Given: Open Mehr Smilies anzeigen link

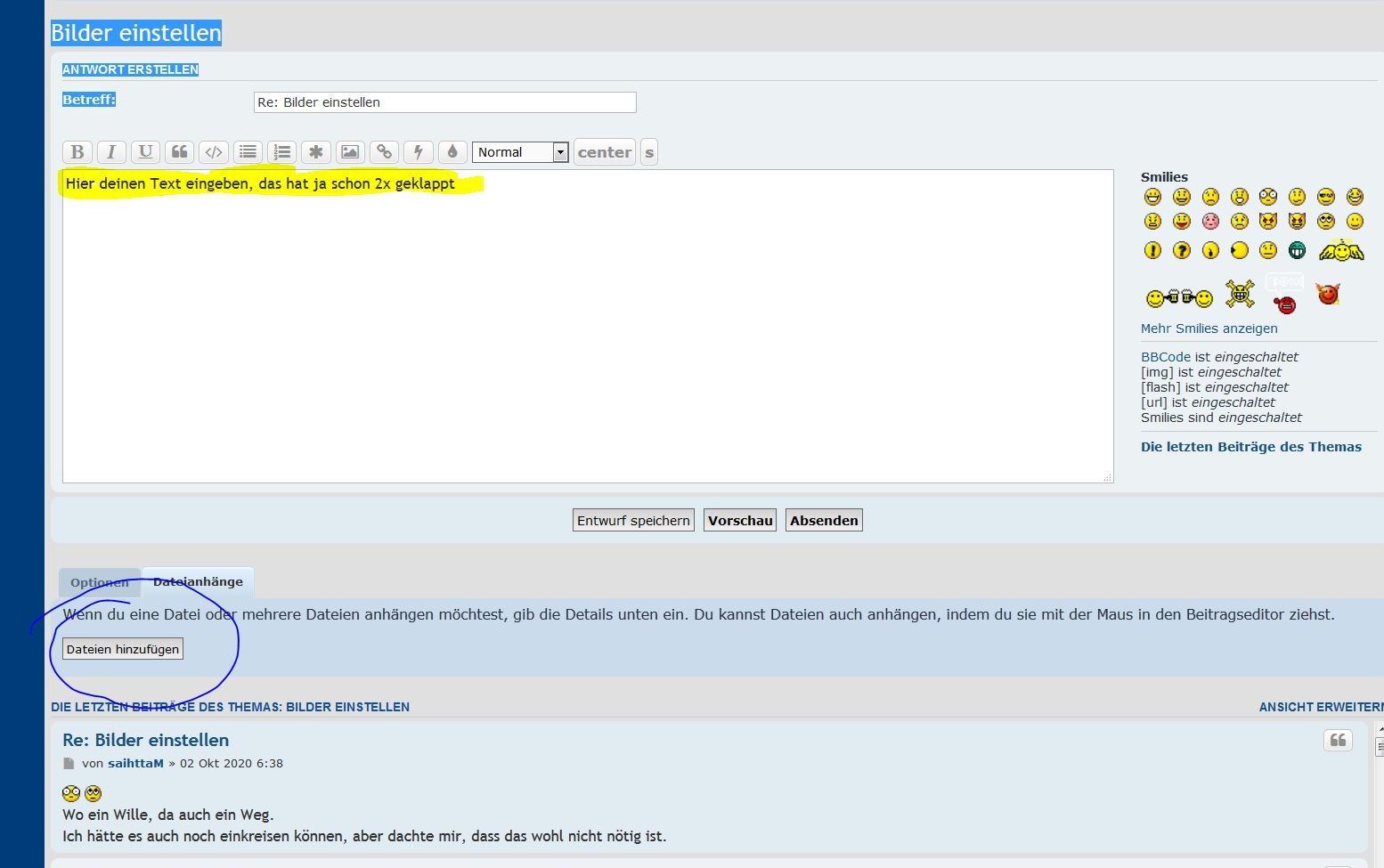Looking at the screenshot, I should coord(1209,329).
